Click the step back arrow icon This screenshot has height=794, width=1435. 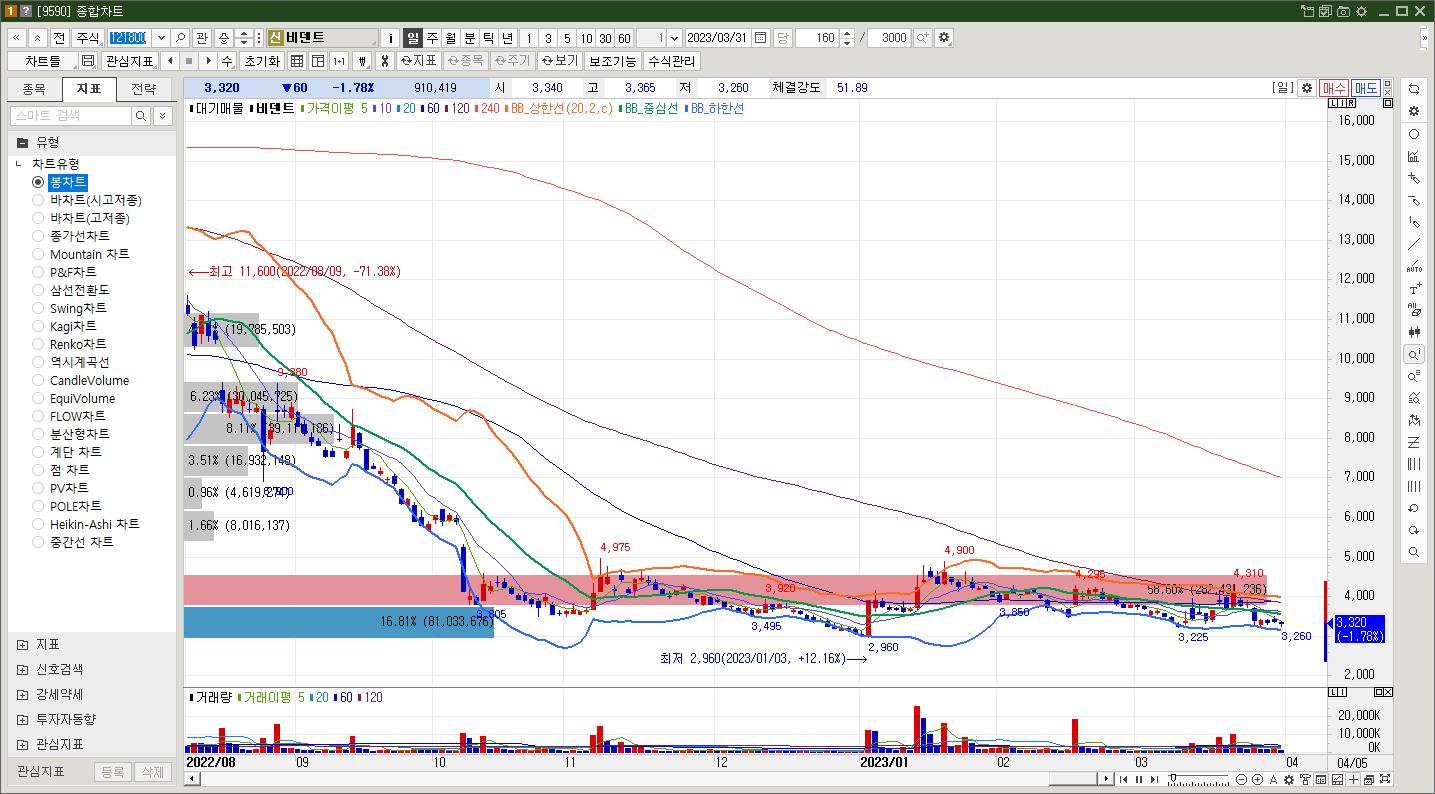171,61
